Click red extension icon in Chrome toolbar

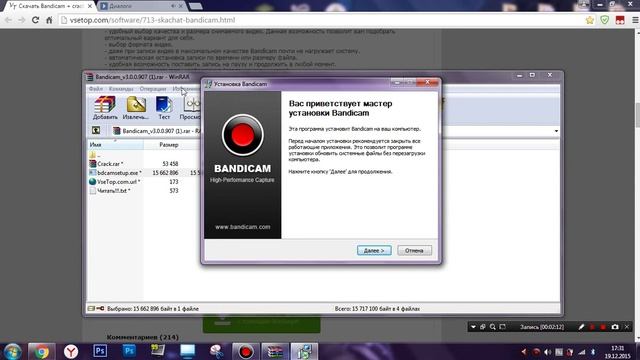coord(620,20)
